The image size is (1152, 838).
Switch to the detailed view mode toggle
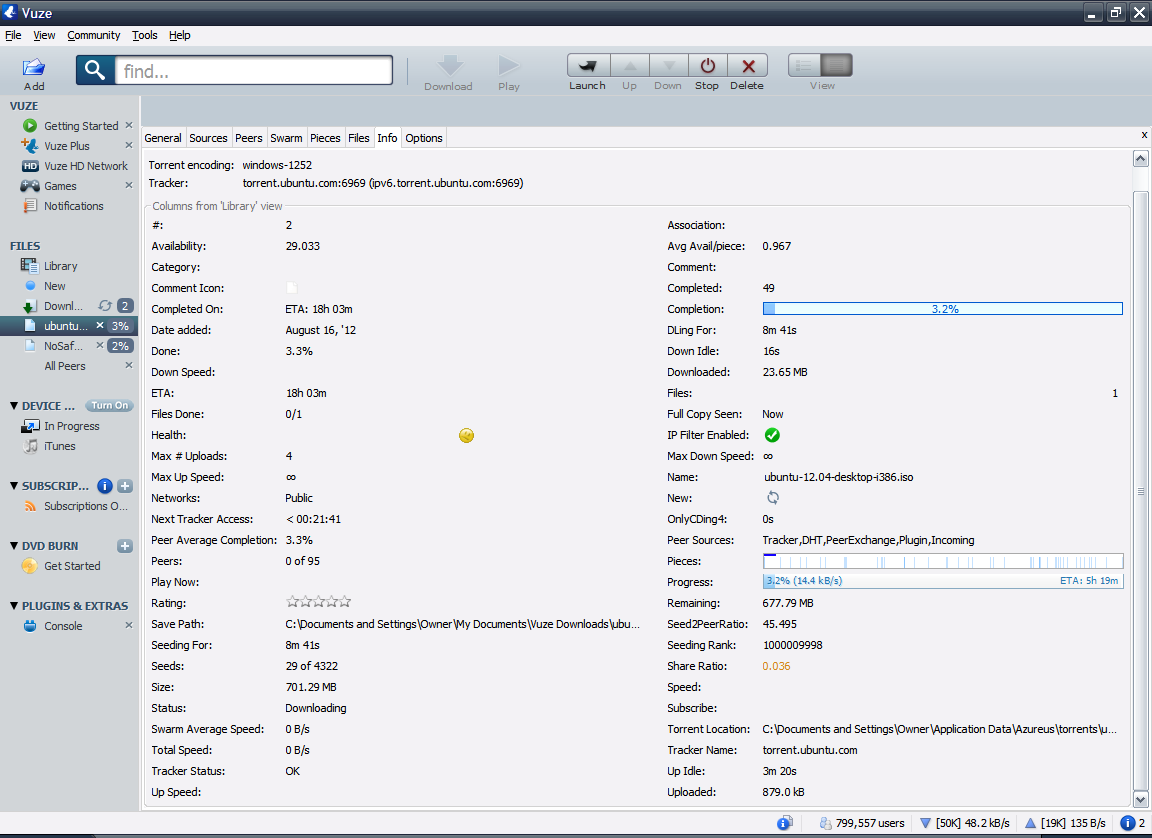click(x=837, y=66)
